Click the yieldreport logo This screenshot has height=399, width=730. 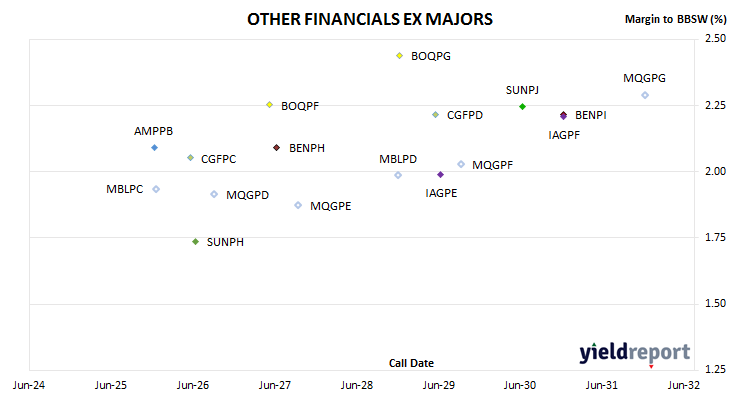pos(635,353)
